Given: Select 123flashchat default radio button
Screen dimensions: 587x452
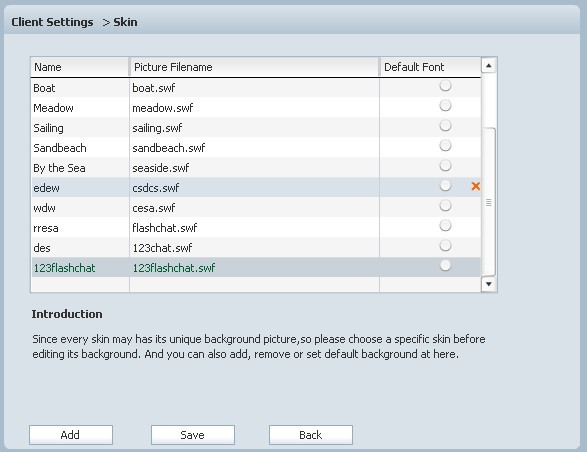Looking at the screenshot, I should [445, 266].
